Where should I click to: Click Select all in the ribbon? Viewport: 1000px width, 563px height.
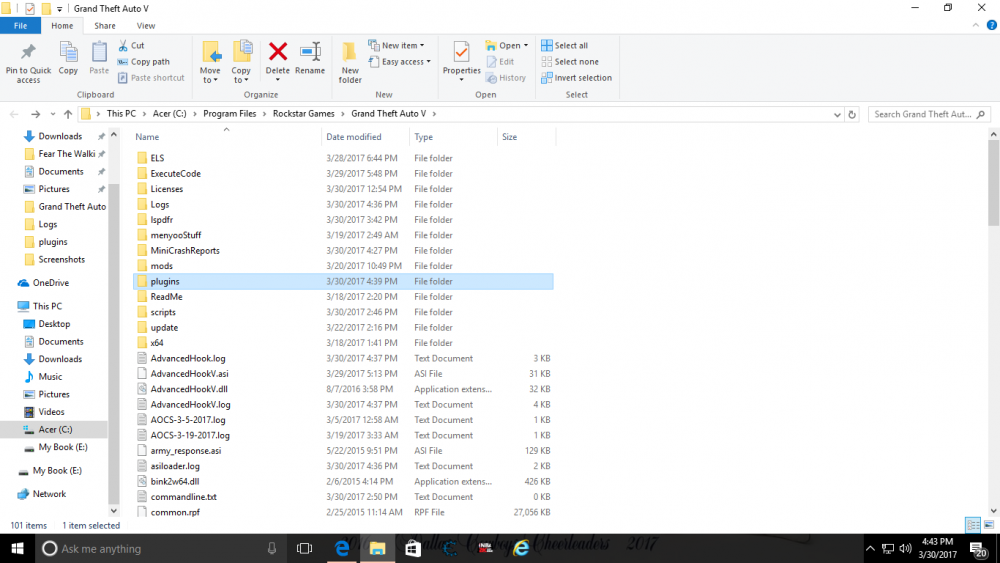[564, 45]
